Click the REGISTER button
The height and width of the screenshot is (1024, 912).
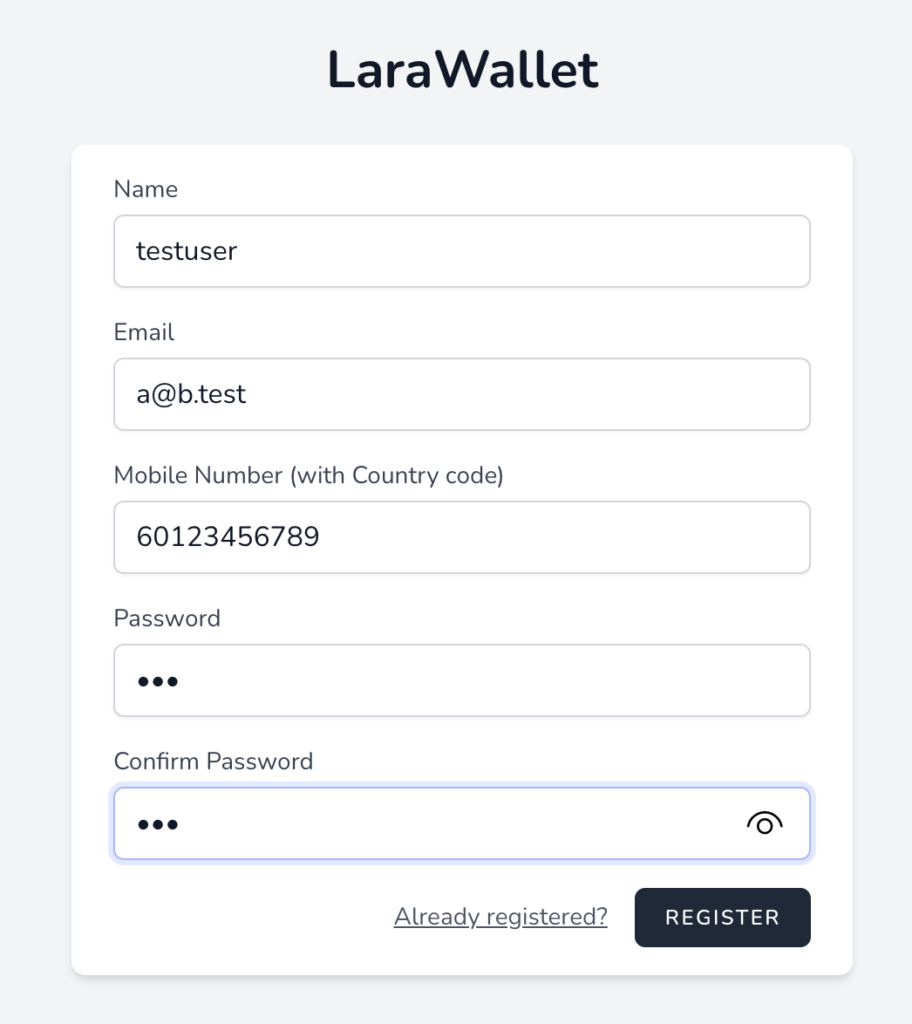722,917
